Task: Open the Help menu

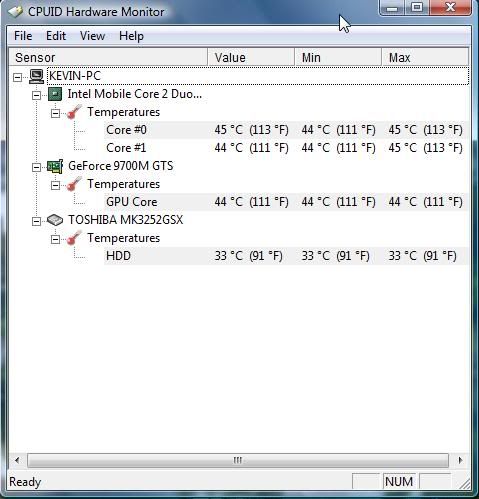Action: [x=131, y=36]
